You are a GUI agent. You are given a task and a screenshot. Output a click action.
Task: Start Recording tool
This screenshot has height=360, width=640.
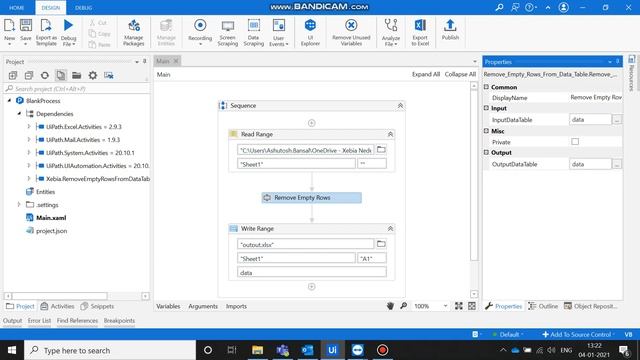click(x=200, y=31)
